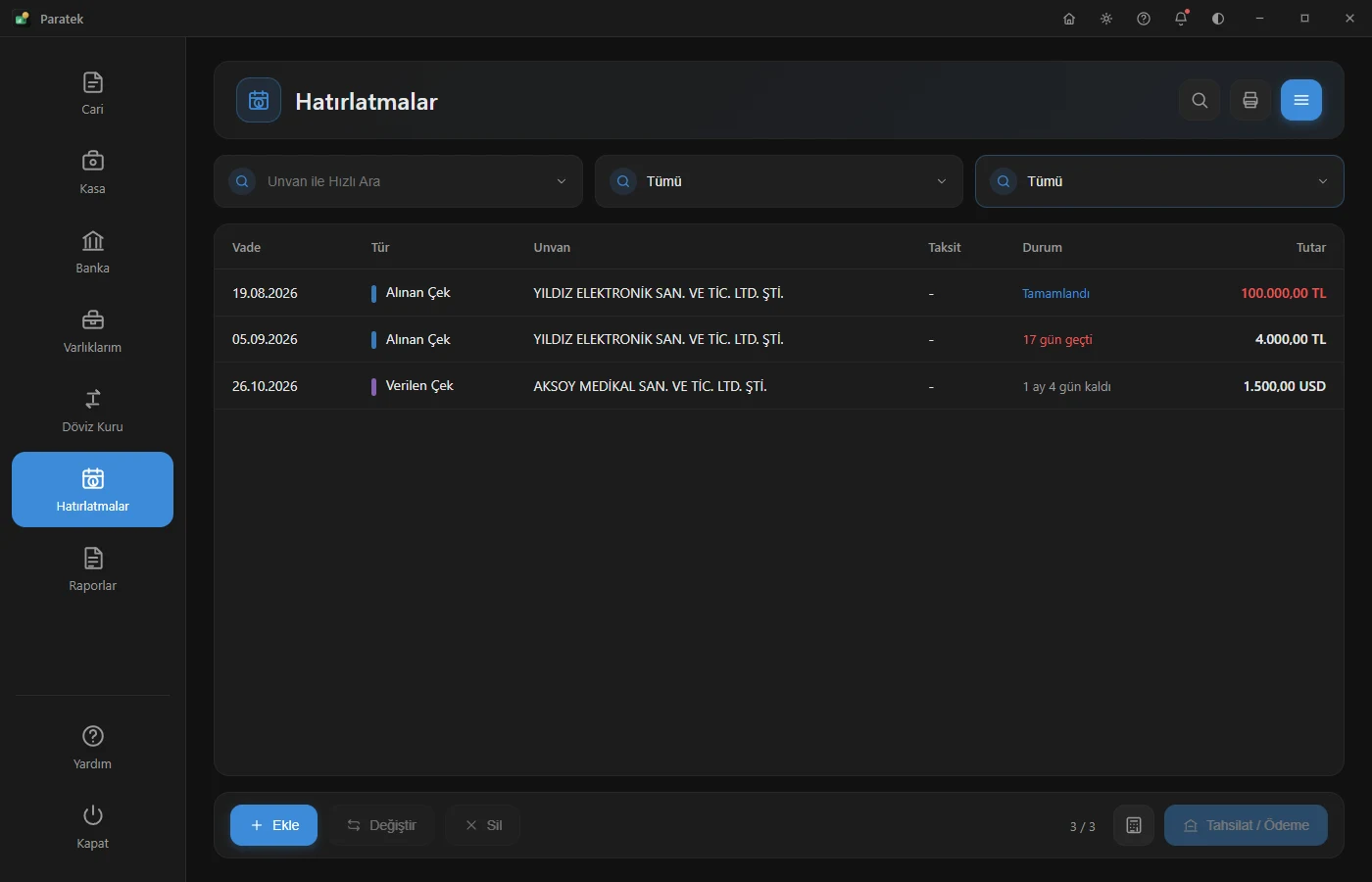The width and height of the screenshot is (1372, 882).
Task: Open the Cari section in sidebar
Action: 92,93
